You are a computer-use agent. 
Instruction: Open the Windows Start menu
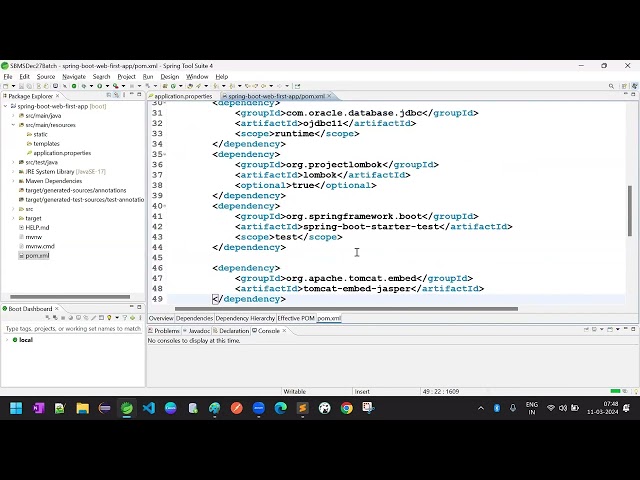(16, 408)
